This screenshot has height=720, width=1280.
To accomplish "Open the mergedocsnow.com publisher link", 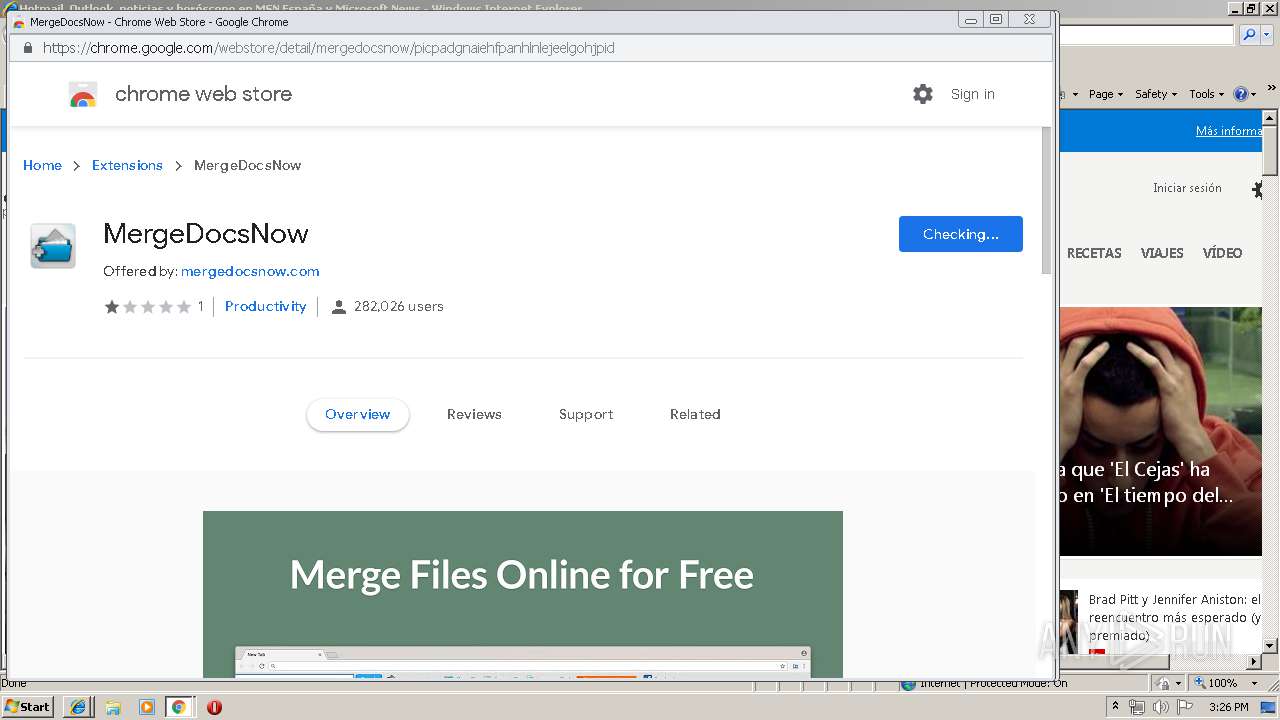I will pos(250,271).
